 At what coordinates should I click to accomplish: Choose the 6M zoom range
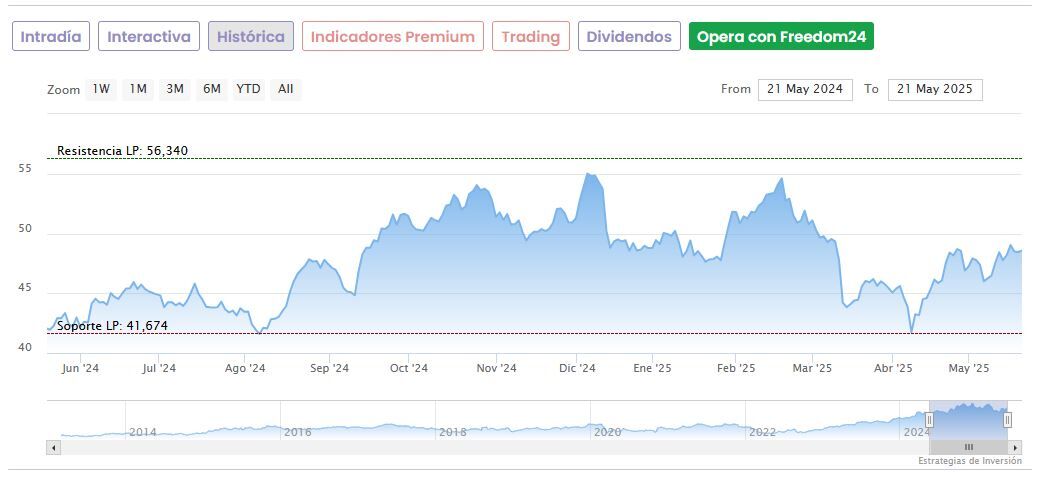tap(211, 89)
